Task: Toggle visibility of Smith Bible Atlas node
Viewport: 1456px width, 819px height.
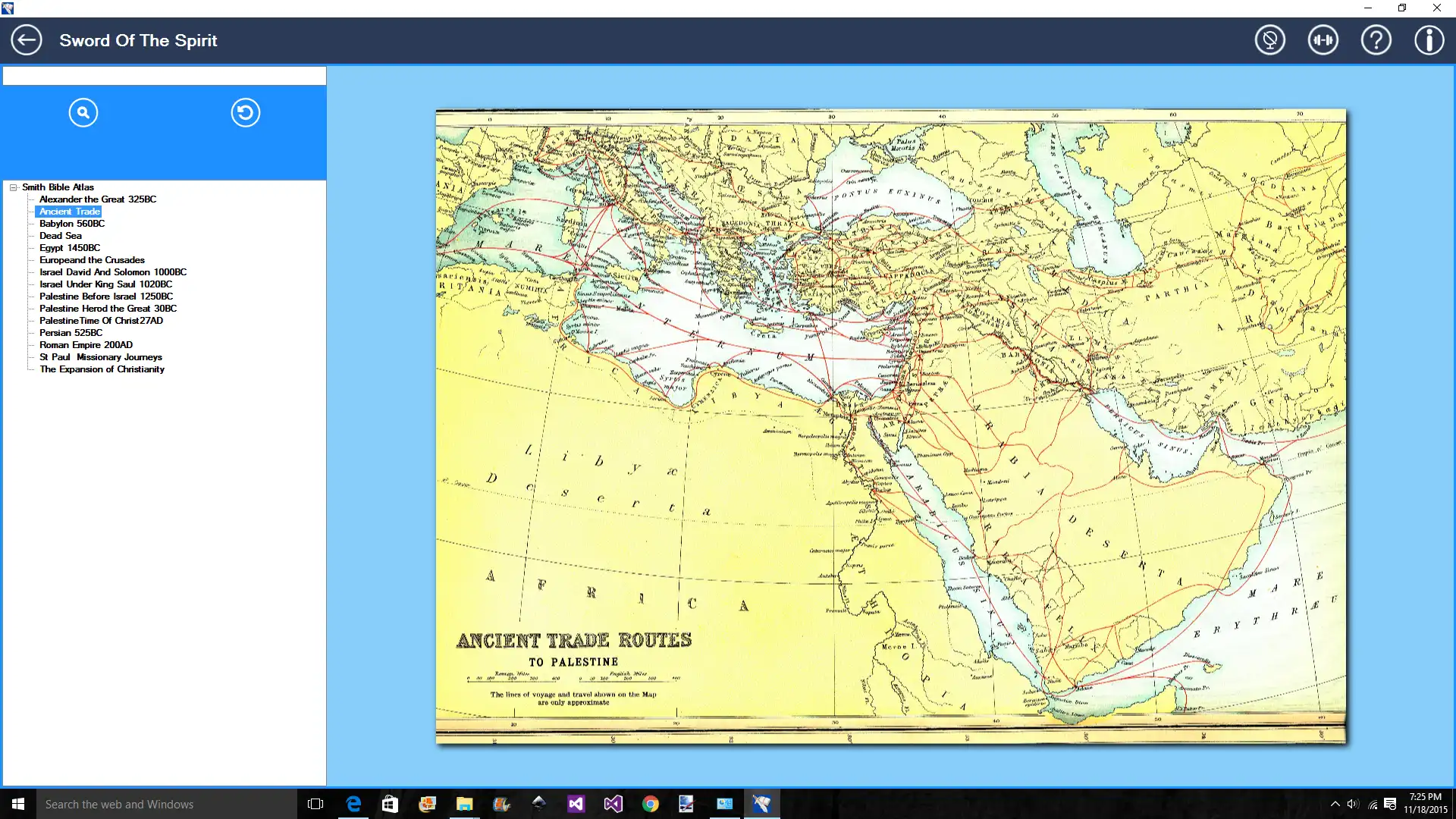Action: (x=13, y=187)
